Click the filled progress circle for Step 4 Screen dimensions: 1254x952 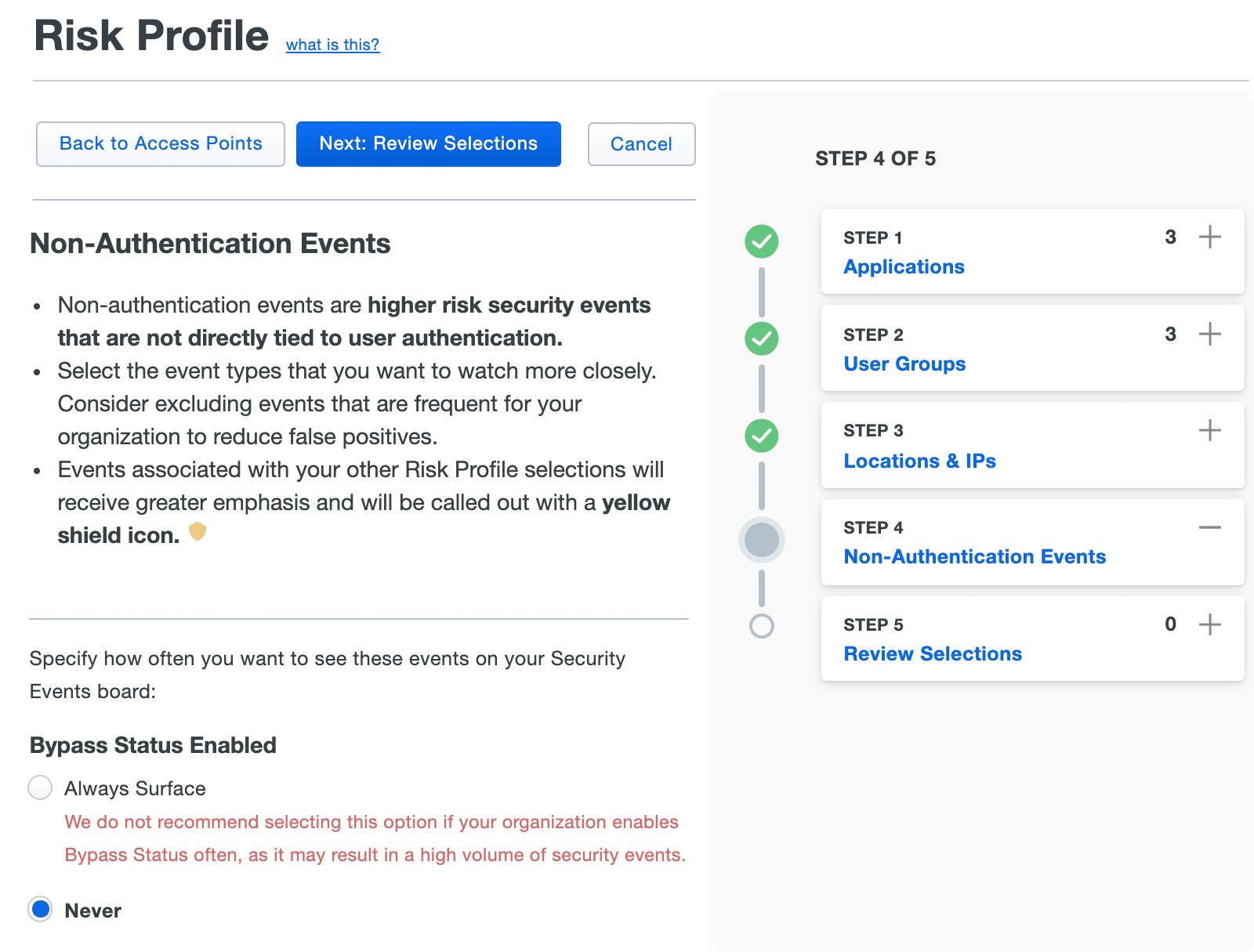click(761, 540)
